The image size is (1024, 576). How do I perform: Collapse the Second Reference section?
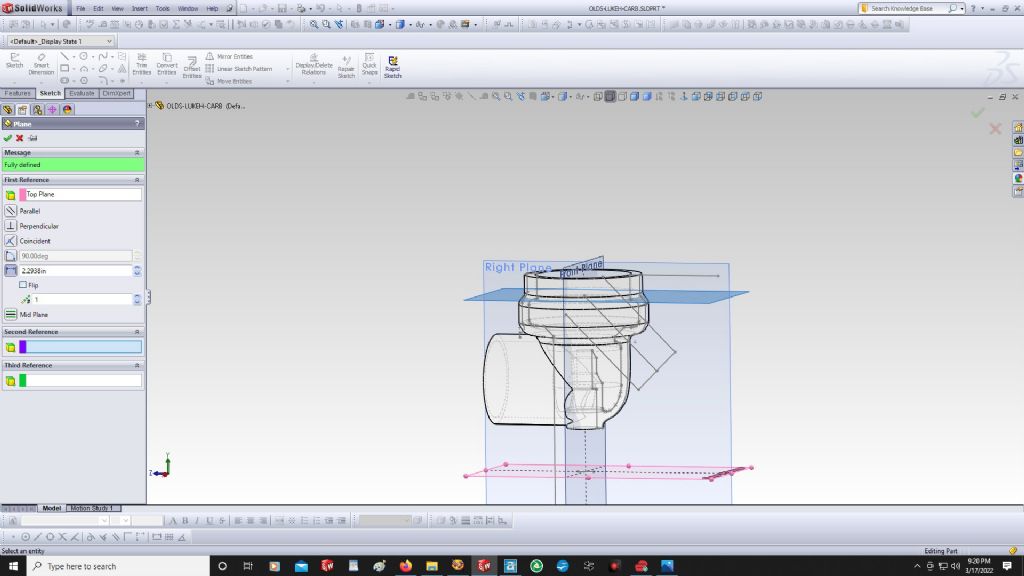click(x=137, y=332)
